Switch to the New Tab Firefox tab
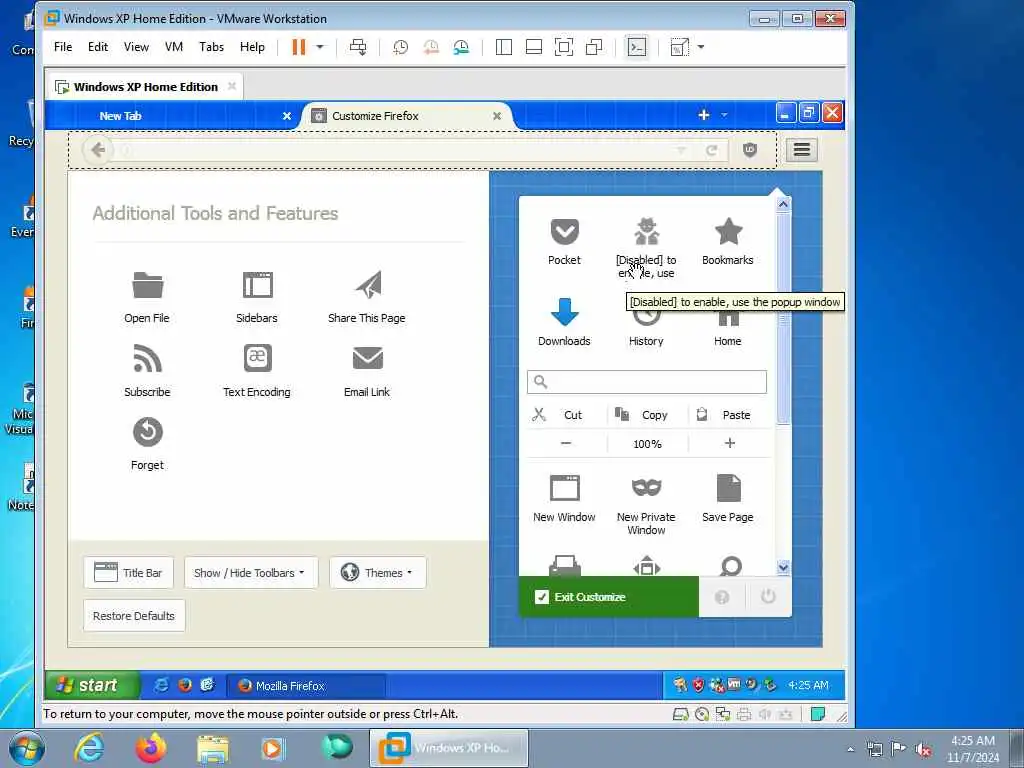The width and height of the screenshot is (1024, 768). 172,116
